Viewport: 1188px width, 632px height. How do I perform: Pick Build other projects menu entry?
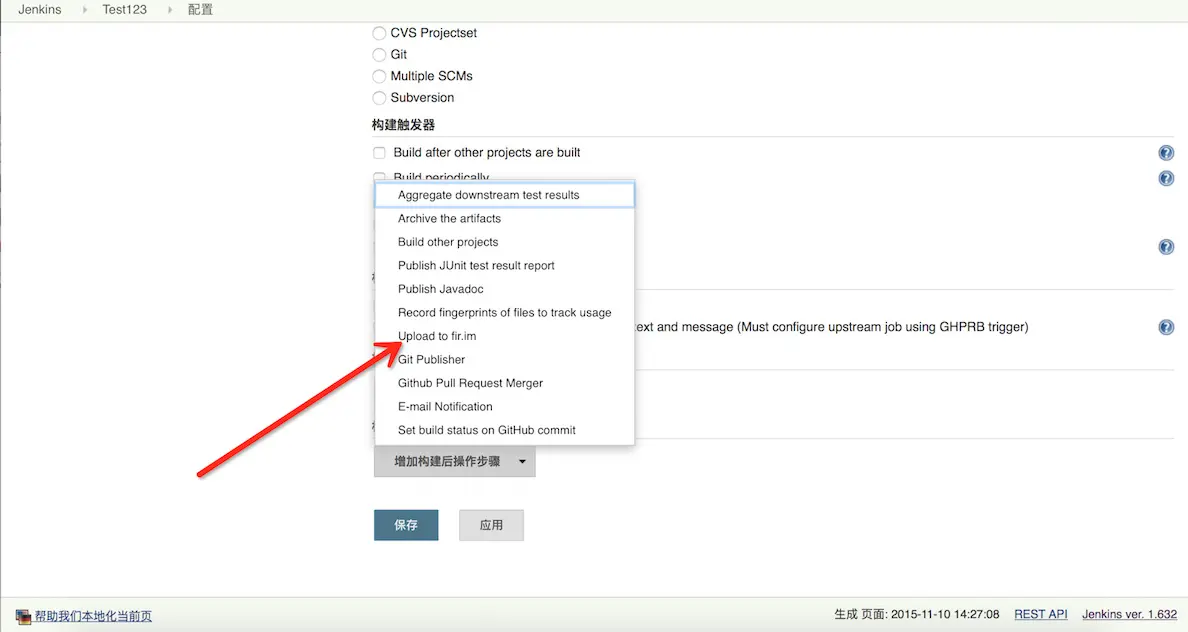click(x=505, y=242)
